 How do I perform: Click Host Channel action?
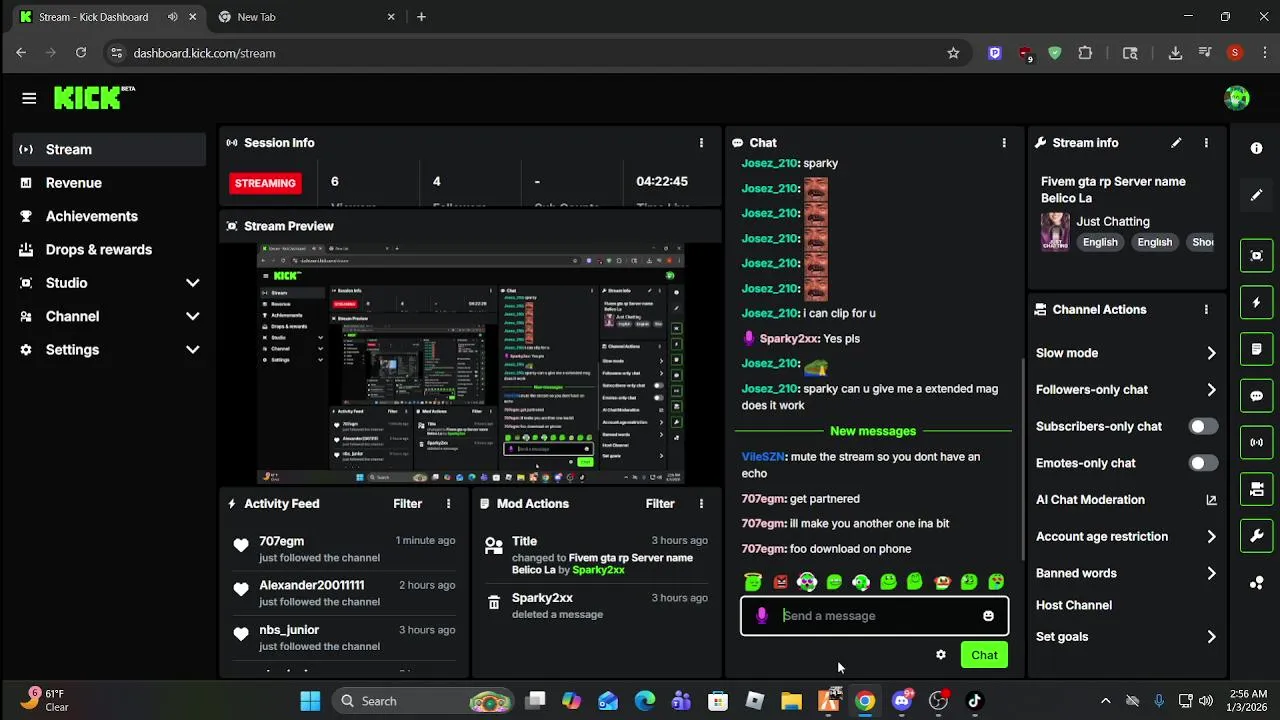(x=1074, y=605)
